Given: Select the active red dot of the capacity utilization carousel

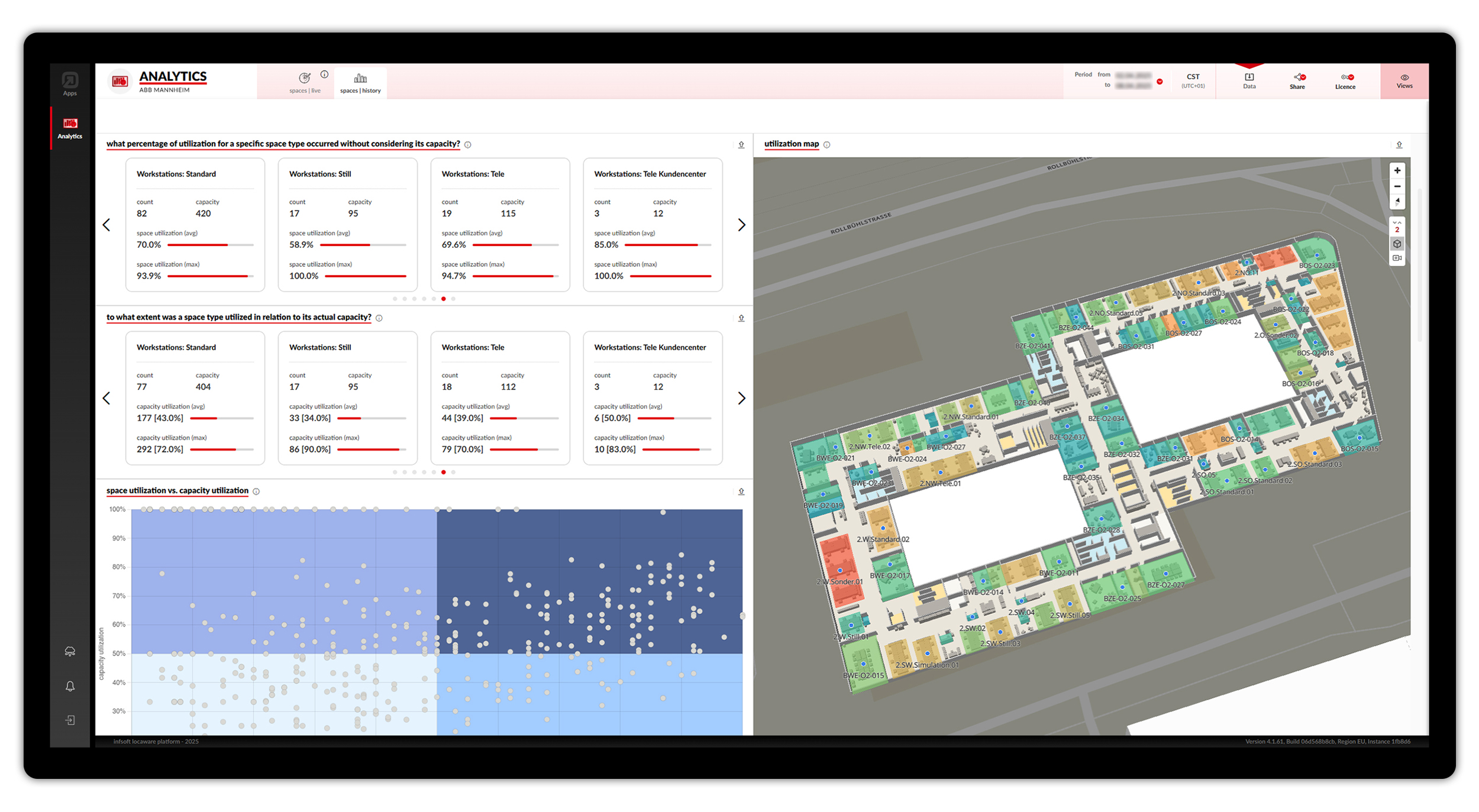Looking at the screenshot, I should [x=444, y=472].
